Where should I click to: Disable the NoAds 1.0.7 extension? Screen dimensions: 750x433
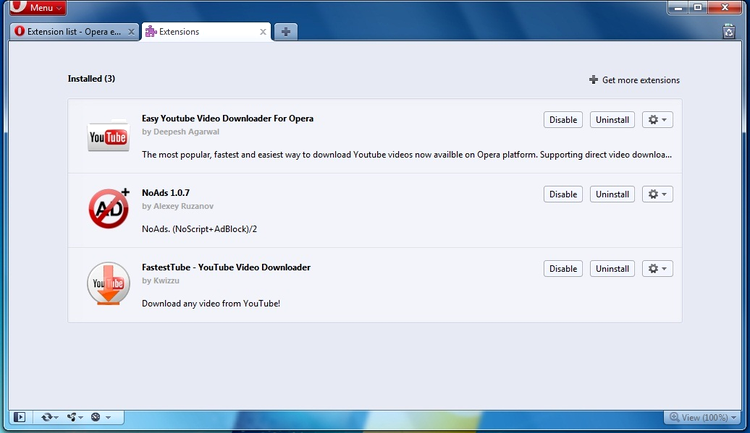coord(563,194)
